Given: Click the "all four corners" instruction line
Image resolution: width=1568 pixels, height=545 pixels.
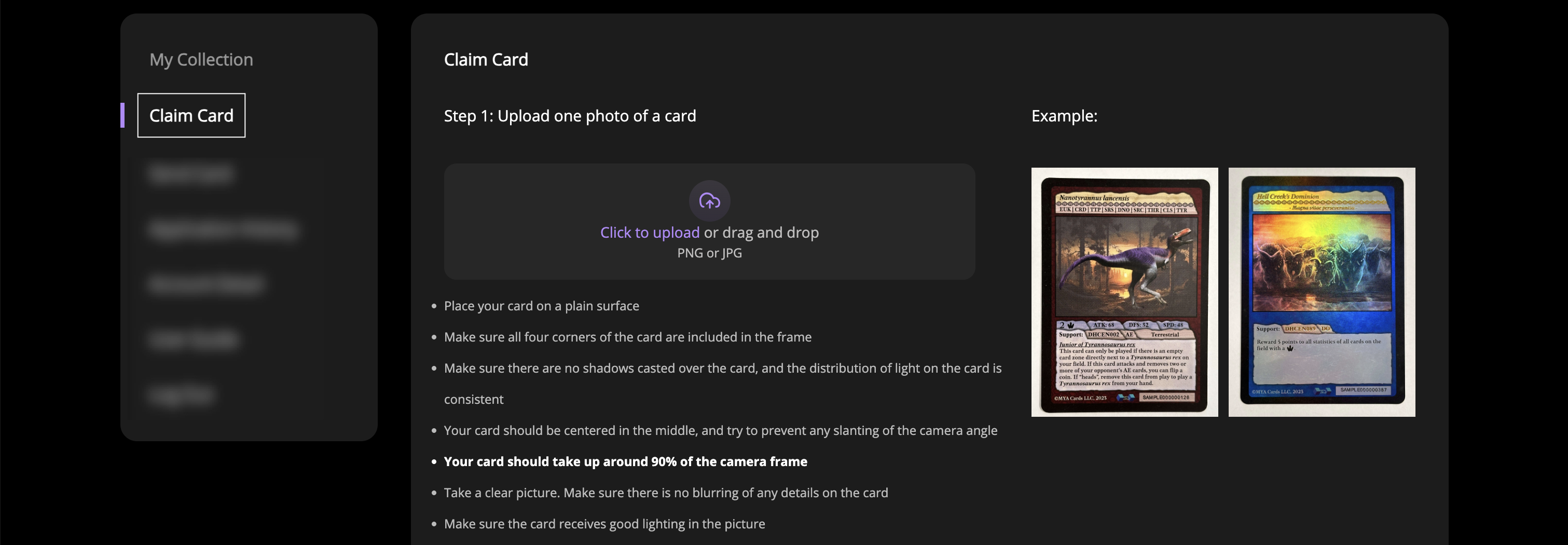Looking at the screenshot, I should [x=628, y=337].
